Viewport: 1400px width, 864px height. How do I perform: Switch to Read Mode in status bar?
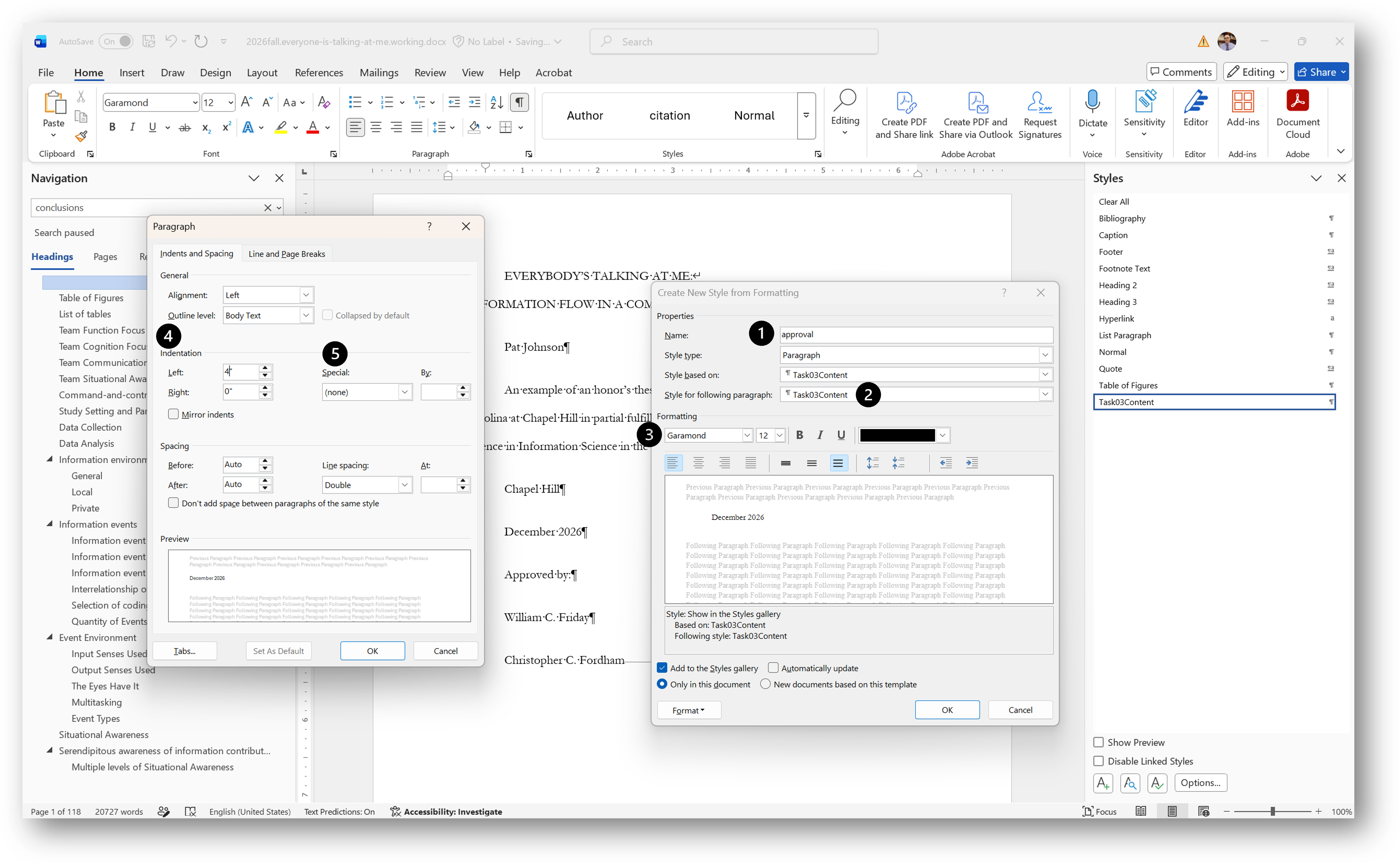point(1140,812)
